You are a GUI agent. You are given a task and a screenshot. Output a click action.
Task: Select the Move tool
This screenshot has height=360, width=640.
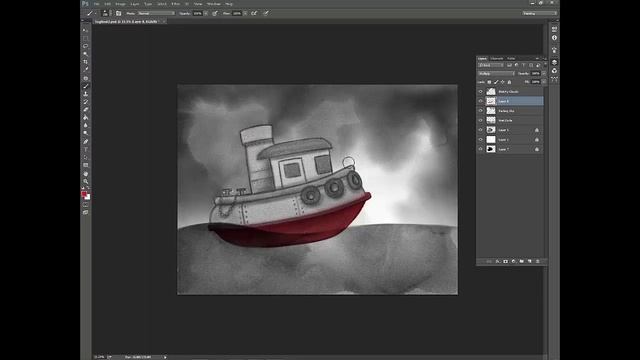click(x=85, y=30)
